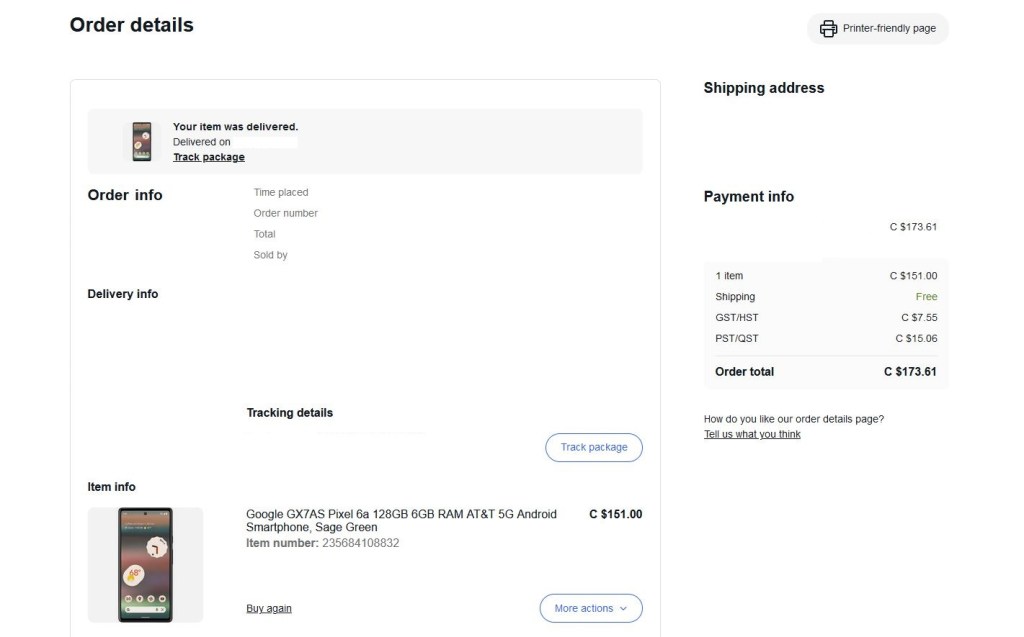Viewport: 1024px width, 637px height.
Task: Click the Payment info heading
Action: click(748, 197)
